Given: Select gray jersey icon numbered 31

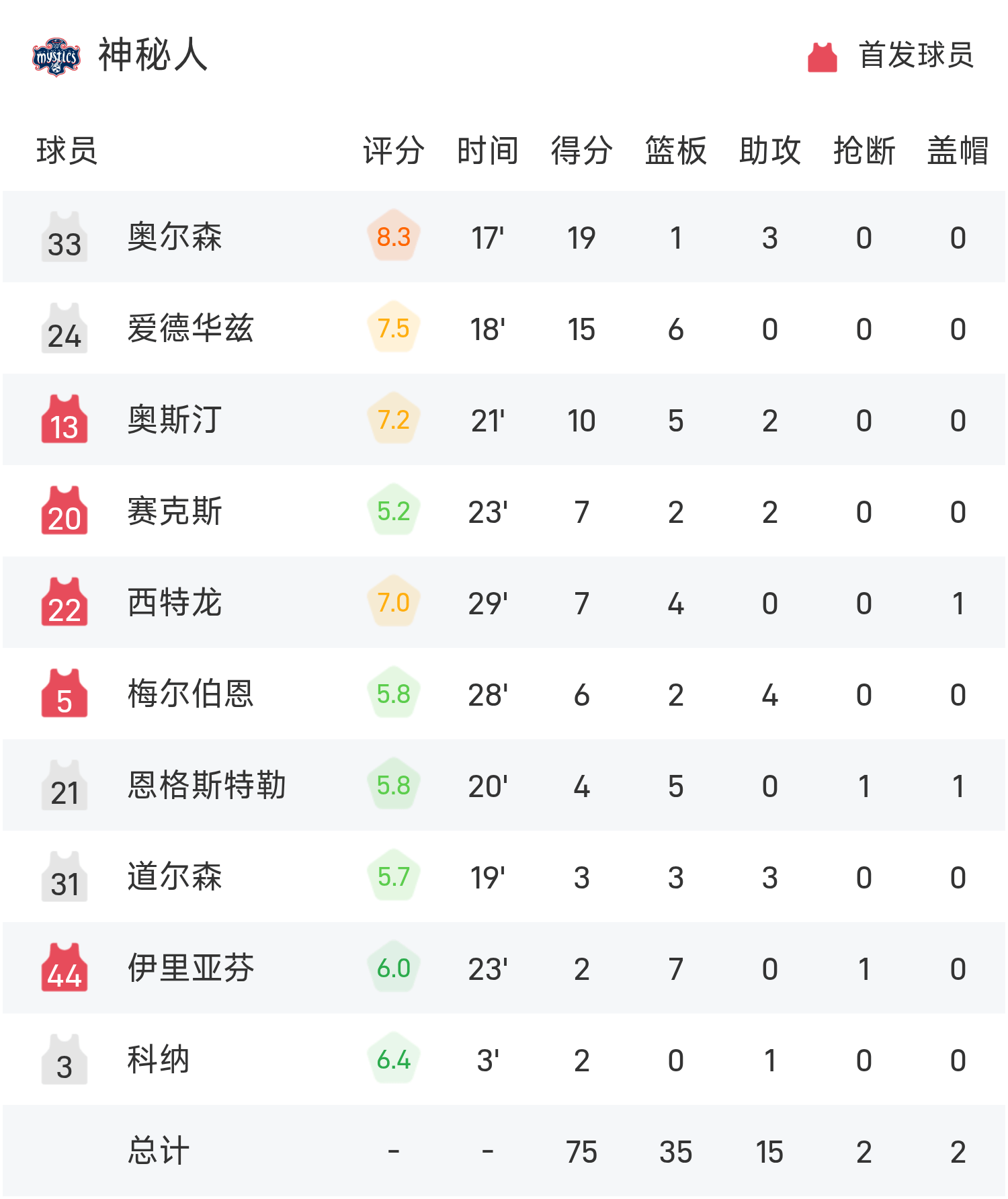Looking at the screenshot, I should pos(64,877).
